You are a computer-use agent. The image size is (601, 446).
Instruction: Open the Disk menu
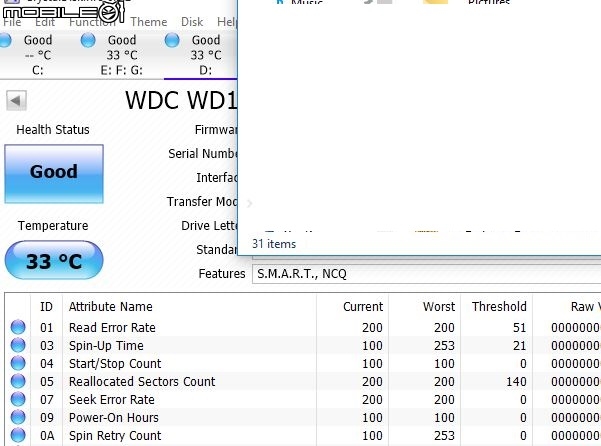point(192,22)
